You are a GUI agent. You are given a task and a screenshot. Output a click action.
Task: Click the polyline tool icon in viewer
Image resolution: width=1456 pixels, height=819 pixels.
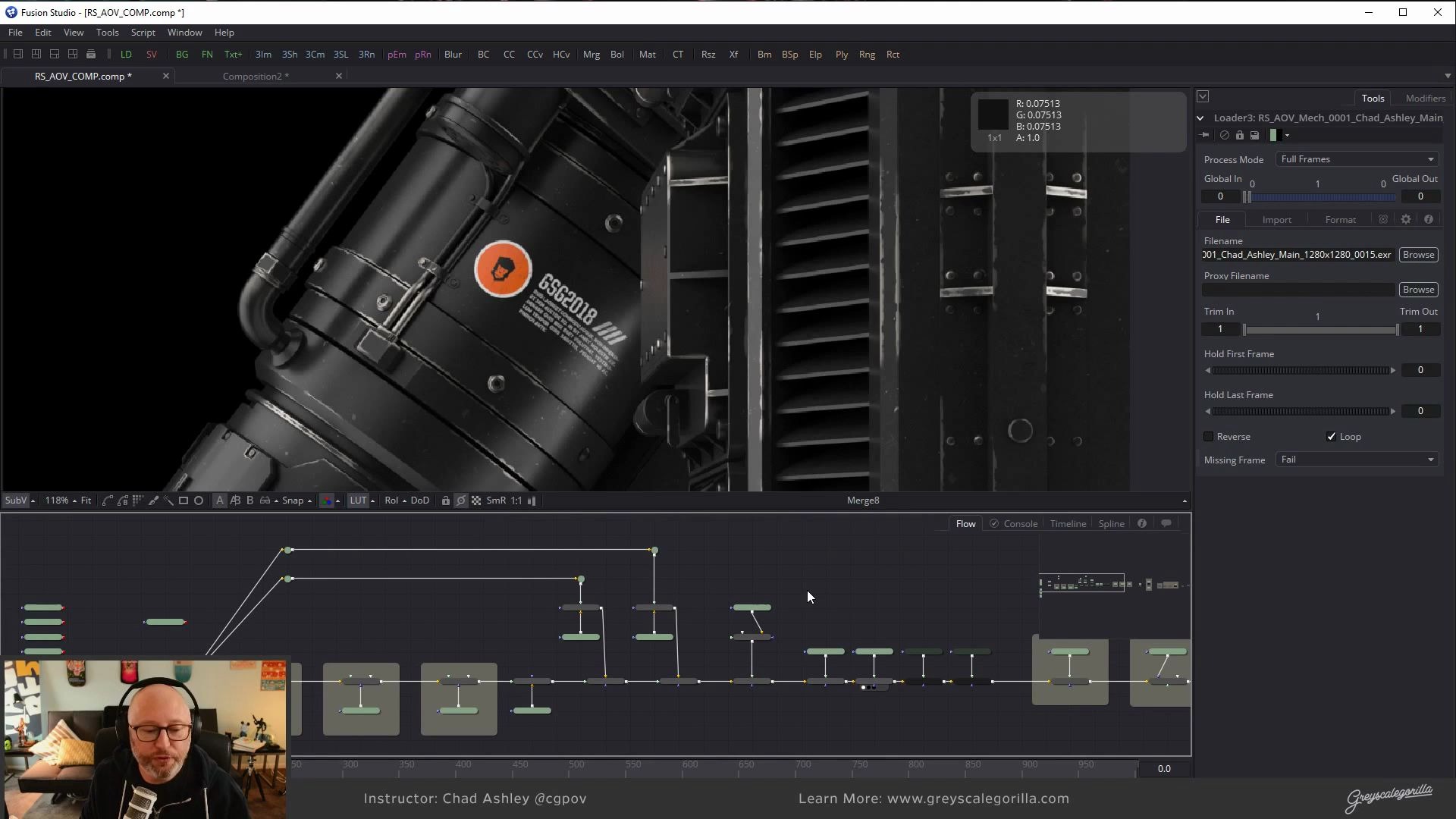[108, 500]
